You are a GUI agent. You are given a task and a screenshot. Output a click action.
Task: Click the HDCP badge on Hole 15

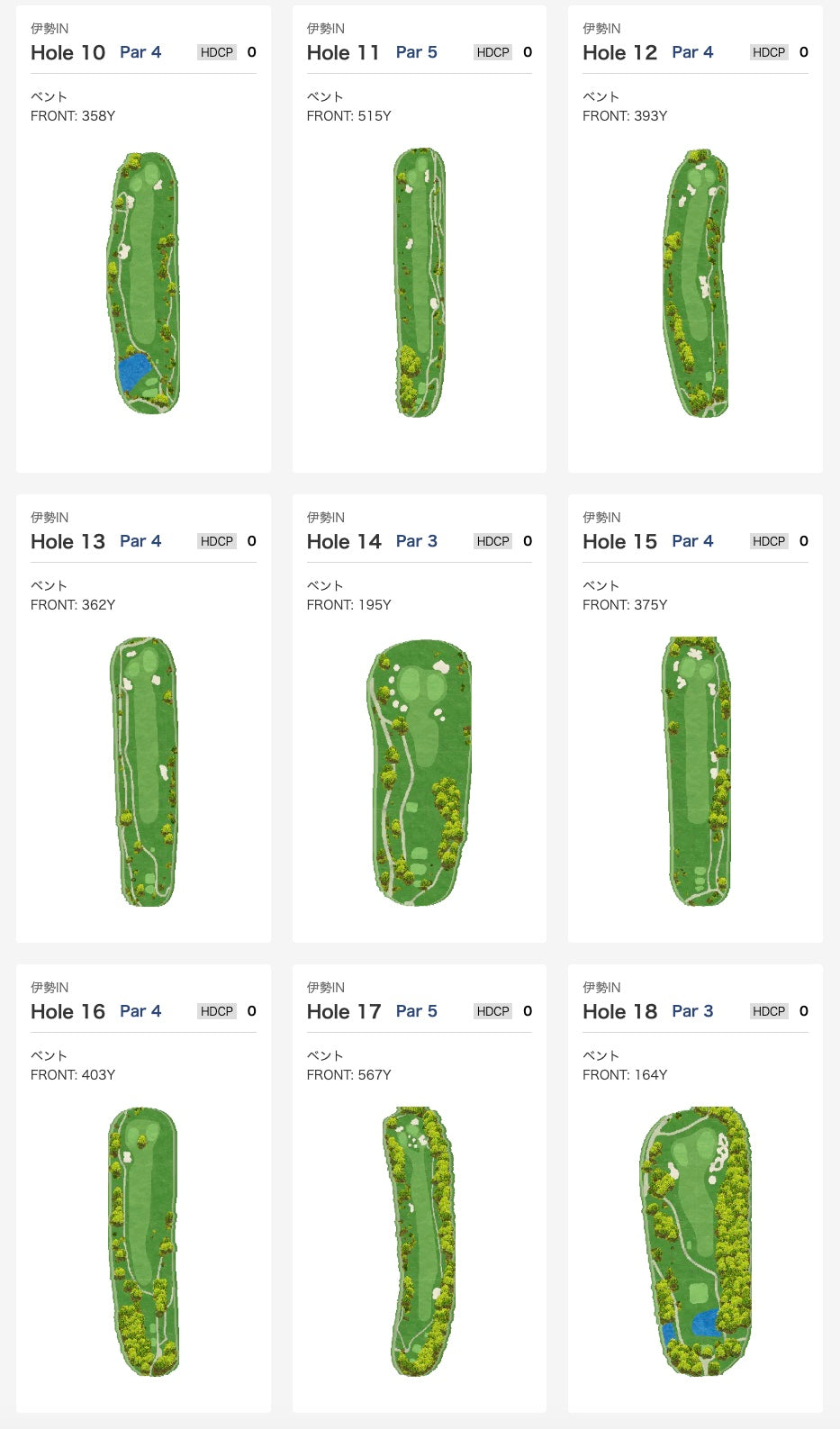(769, 541)
